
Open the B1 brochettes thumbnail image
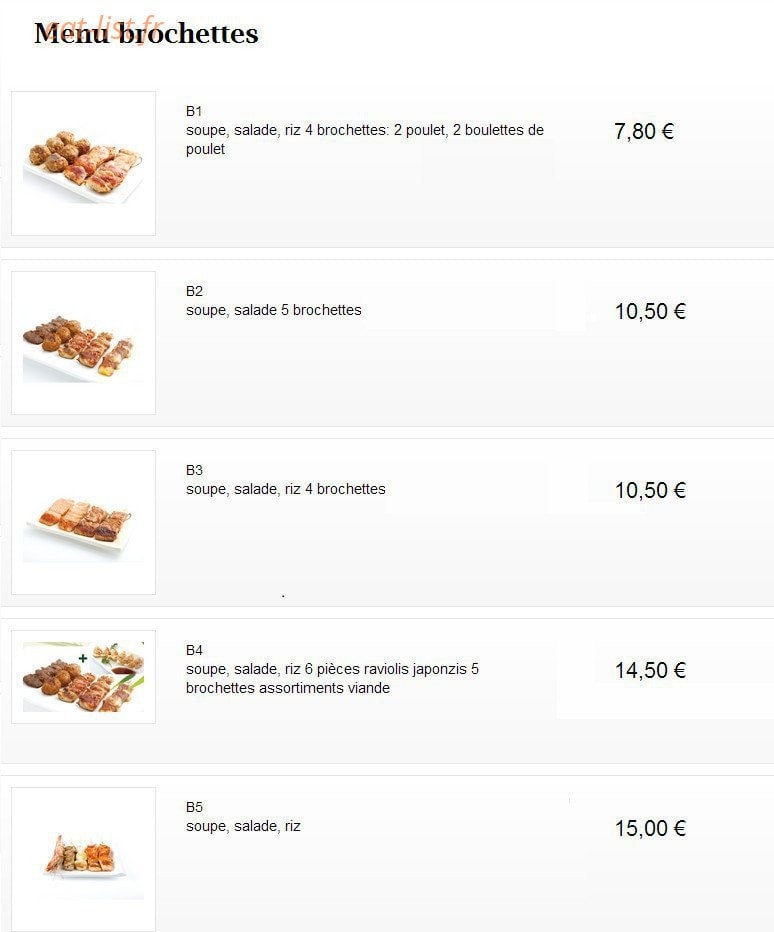pos(83,163)
